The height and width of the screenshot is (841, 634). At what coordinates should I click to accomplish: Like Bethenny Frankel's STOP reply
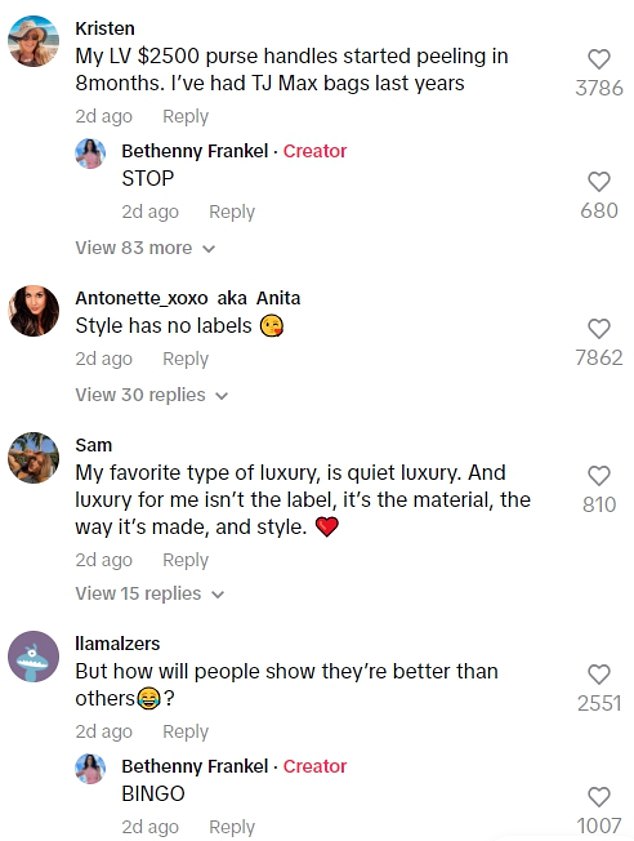[x=598, y=182]
